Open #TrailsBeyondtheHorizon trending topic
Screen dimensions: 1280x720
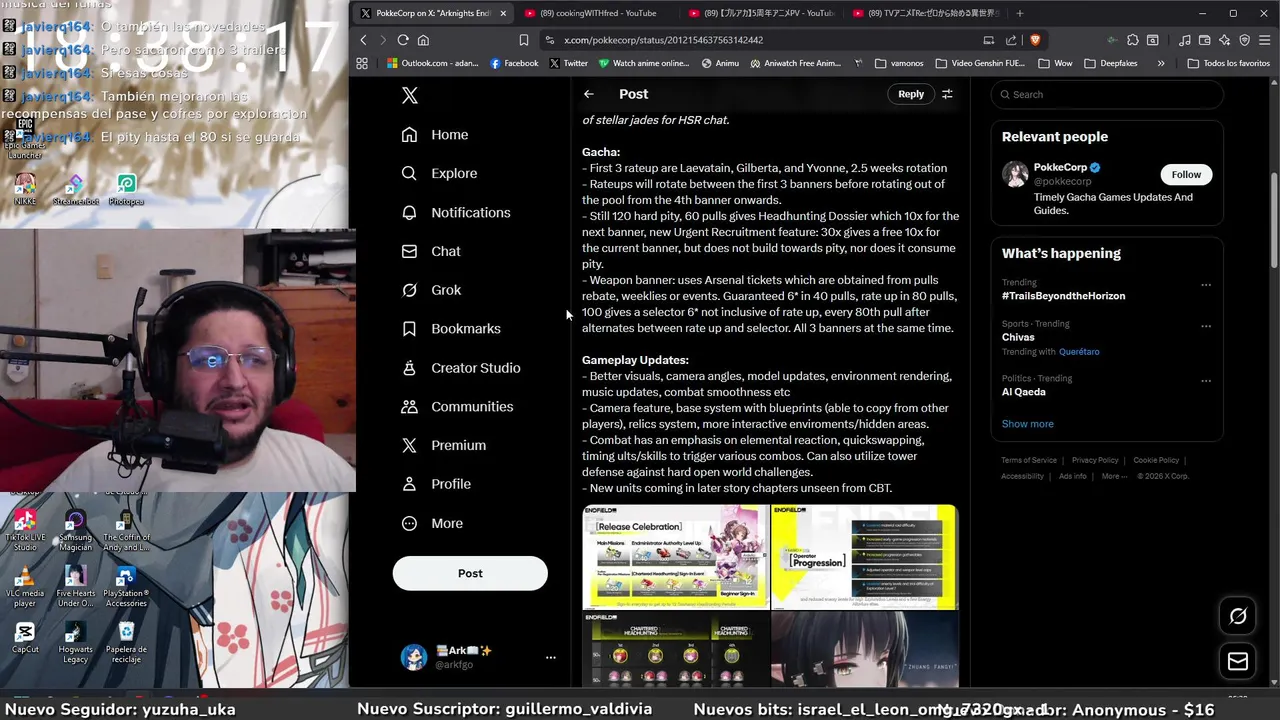coord(1063,296)
